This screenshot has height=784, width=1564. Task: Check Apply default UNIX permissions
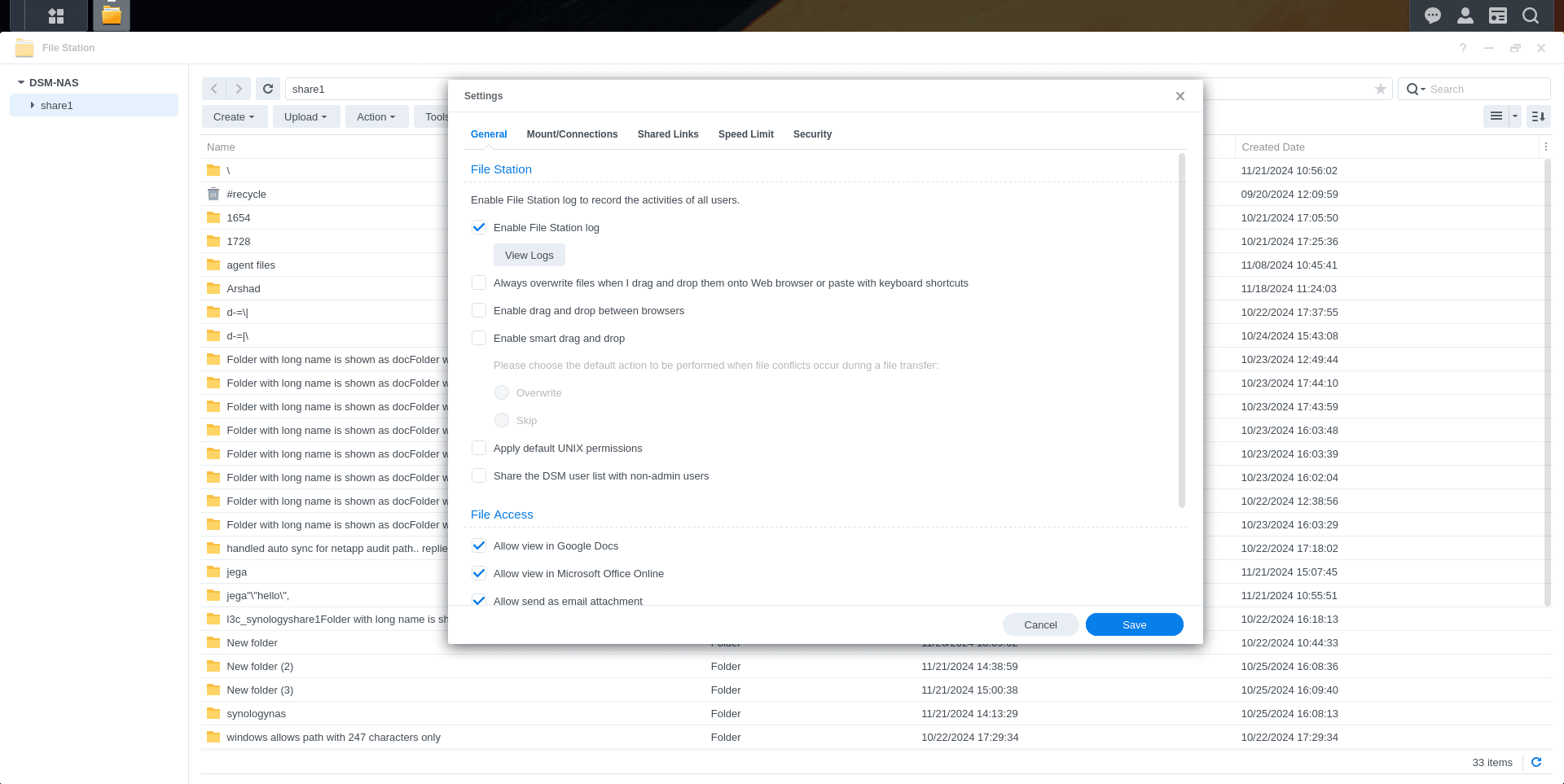tap(478, 448)
